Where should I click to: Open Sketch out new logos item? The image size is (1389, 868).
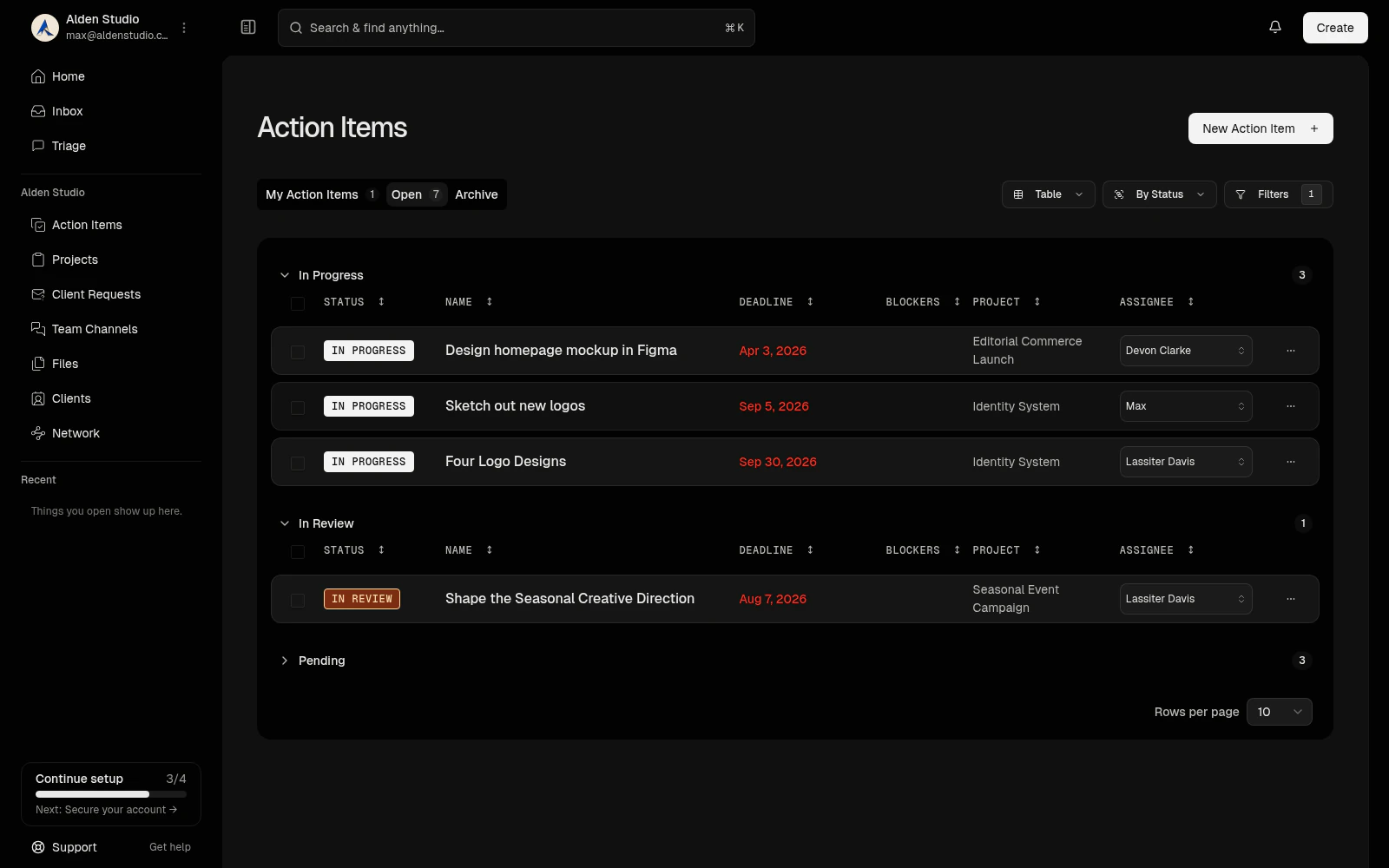coord(515,406)
